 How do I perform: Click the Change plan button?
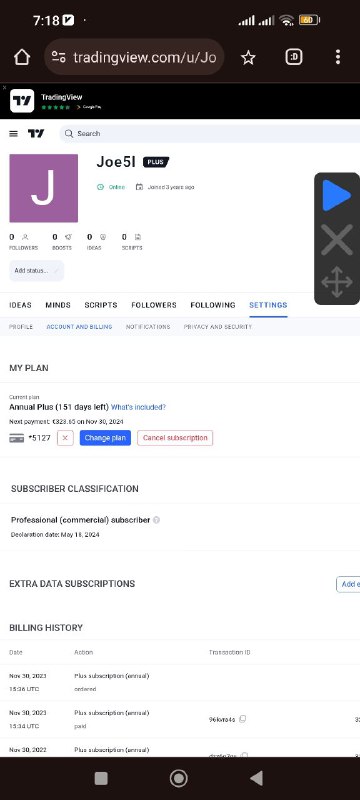[105, 438]
